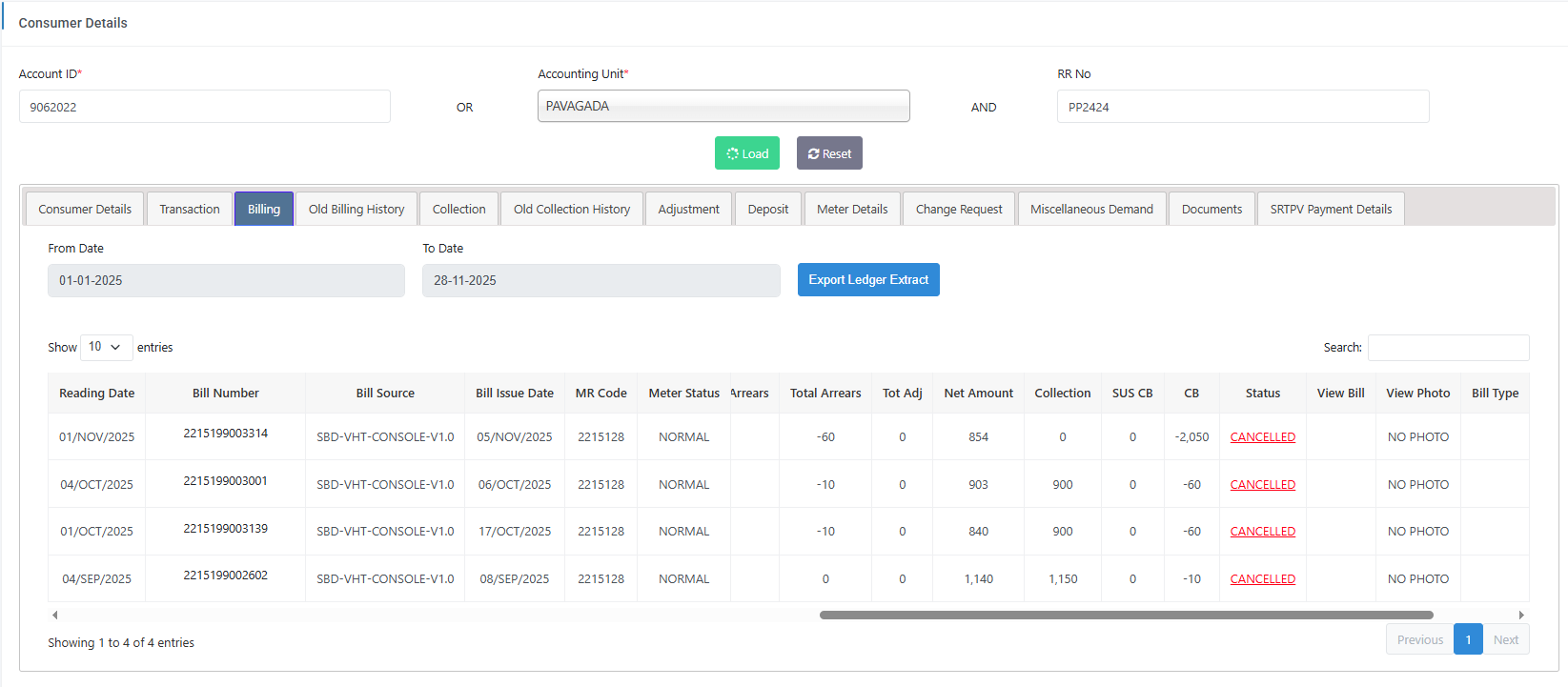Viewport: 1568px width, 687px height.
Task: Expand the Show entries dropdown
Action: 106,347
